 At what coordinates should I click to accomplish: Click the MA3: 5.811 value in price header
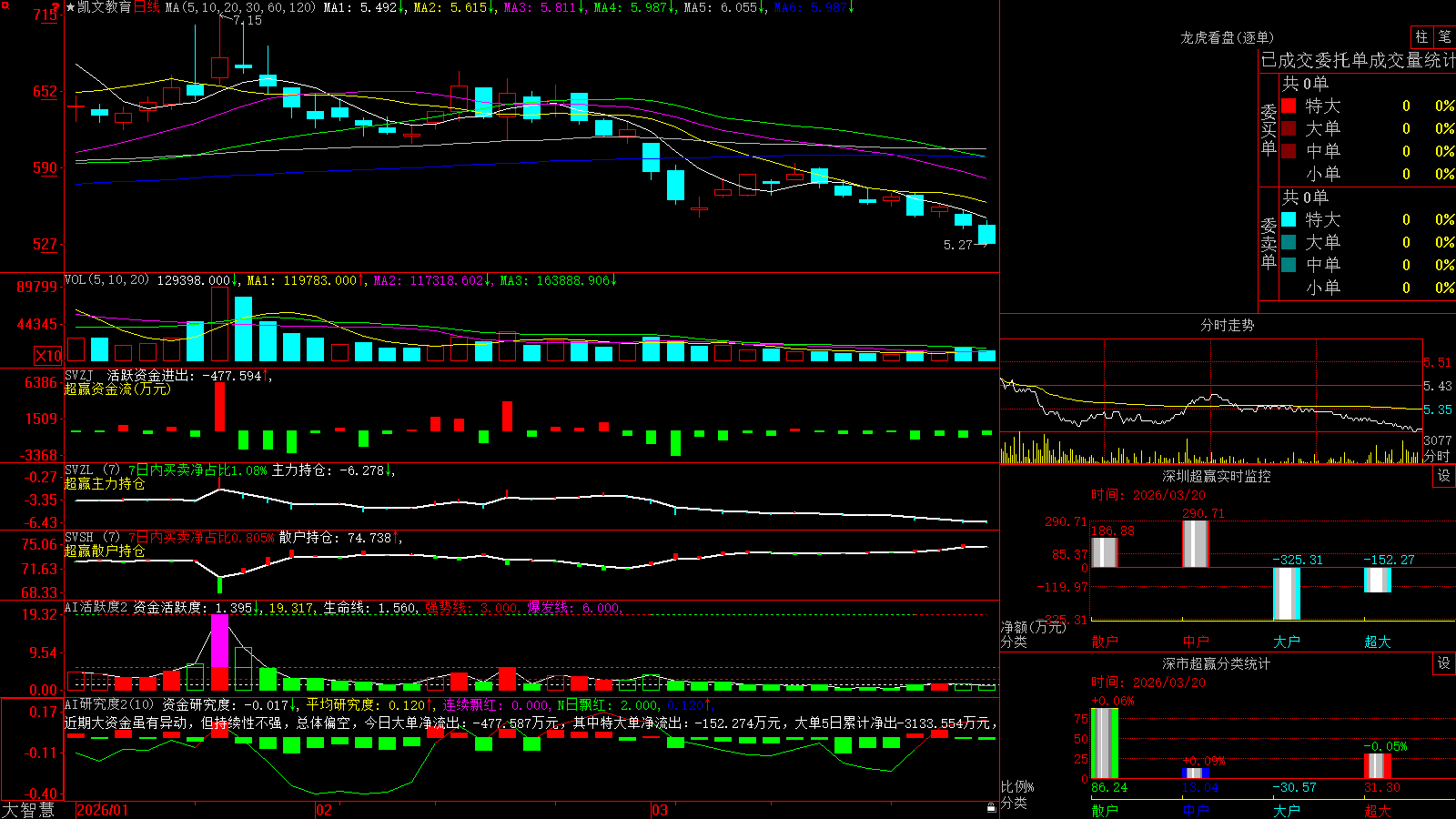tap(544, 7)
